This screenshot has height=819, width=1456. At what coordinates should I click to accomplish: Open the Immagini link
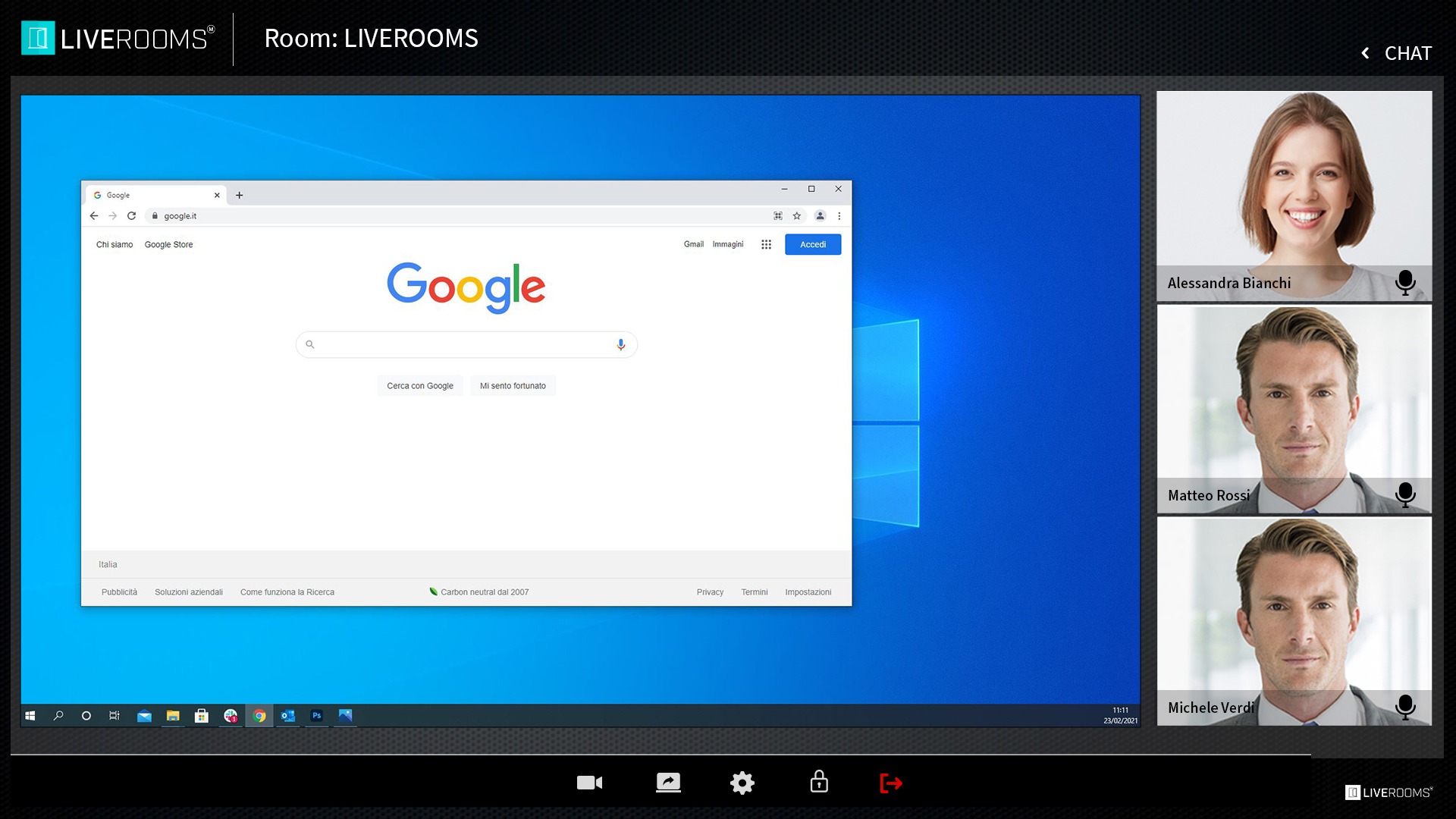coord(728,244)
